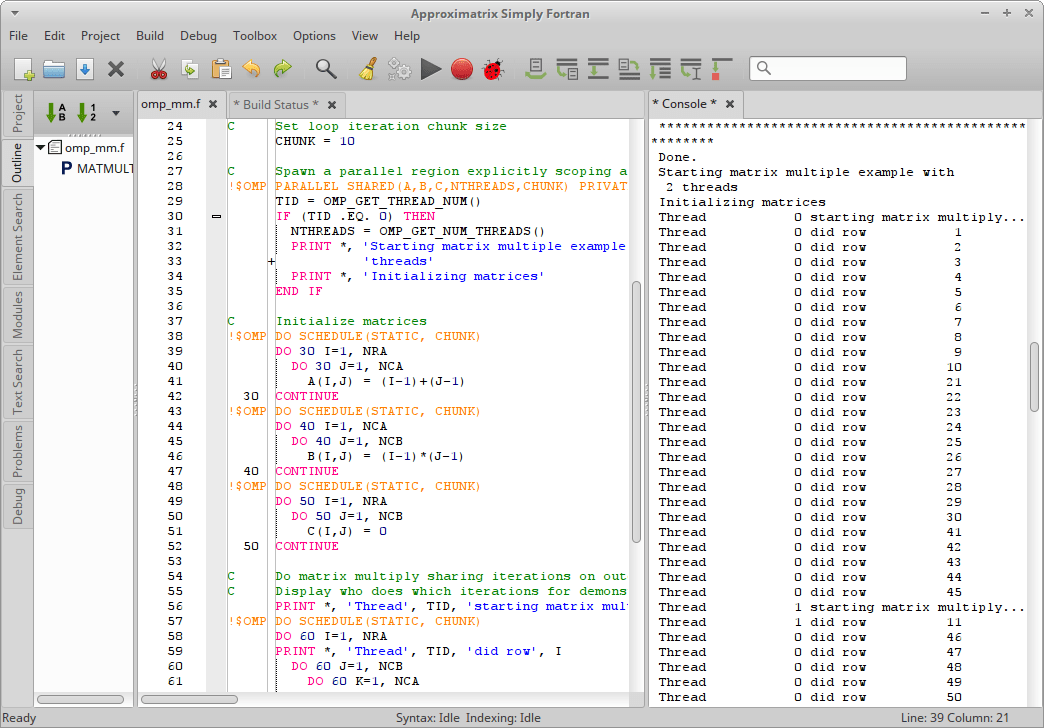Screen dimensions: 1044x728
Task: Click the second debug step toolbar icon
Action: click(x=567, y=69)
